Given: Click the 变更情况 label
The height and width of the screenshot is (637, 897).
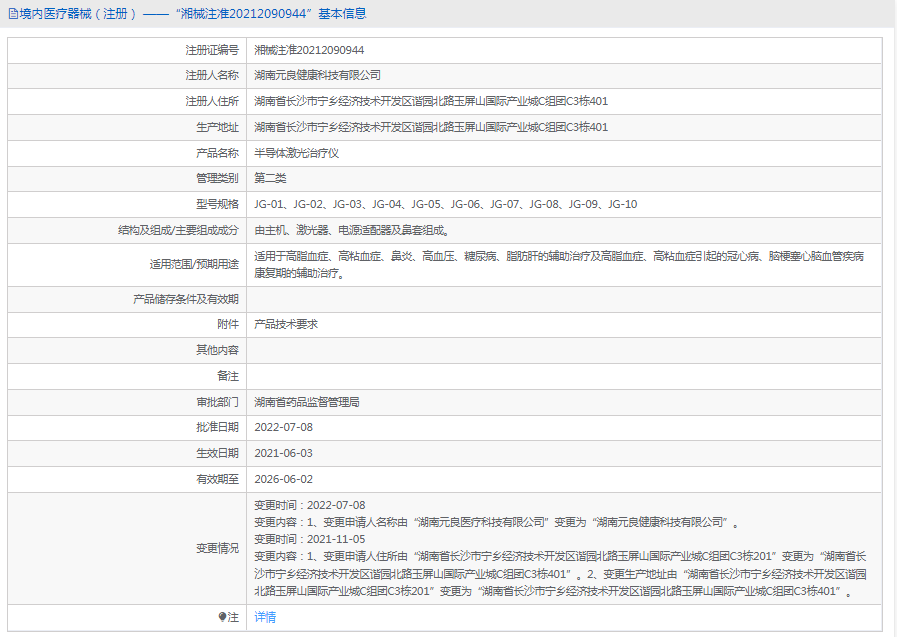Looking at the screenshot, I should tap(217, 549).
